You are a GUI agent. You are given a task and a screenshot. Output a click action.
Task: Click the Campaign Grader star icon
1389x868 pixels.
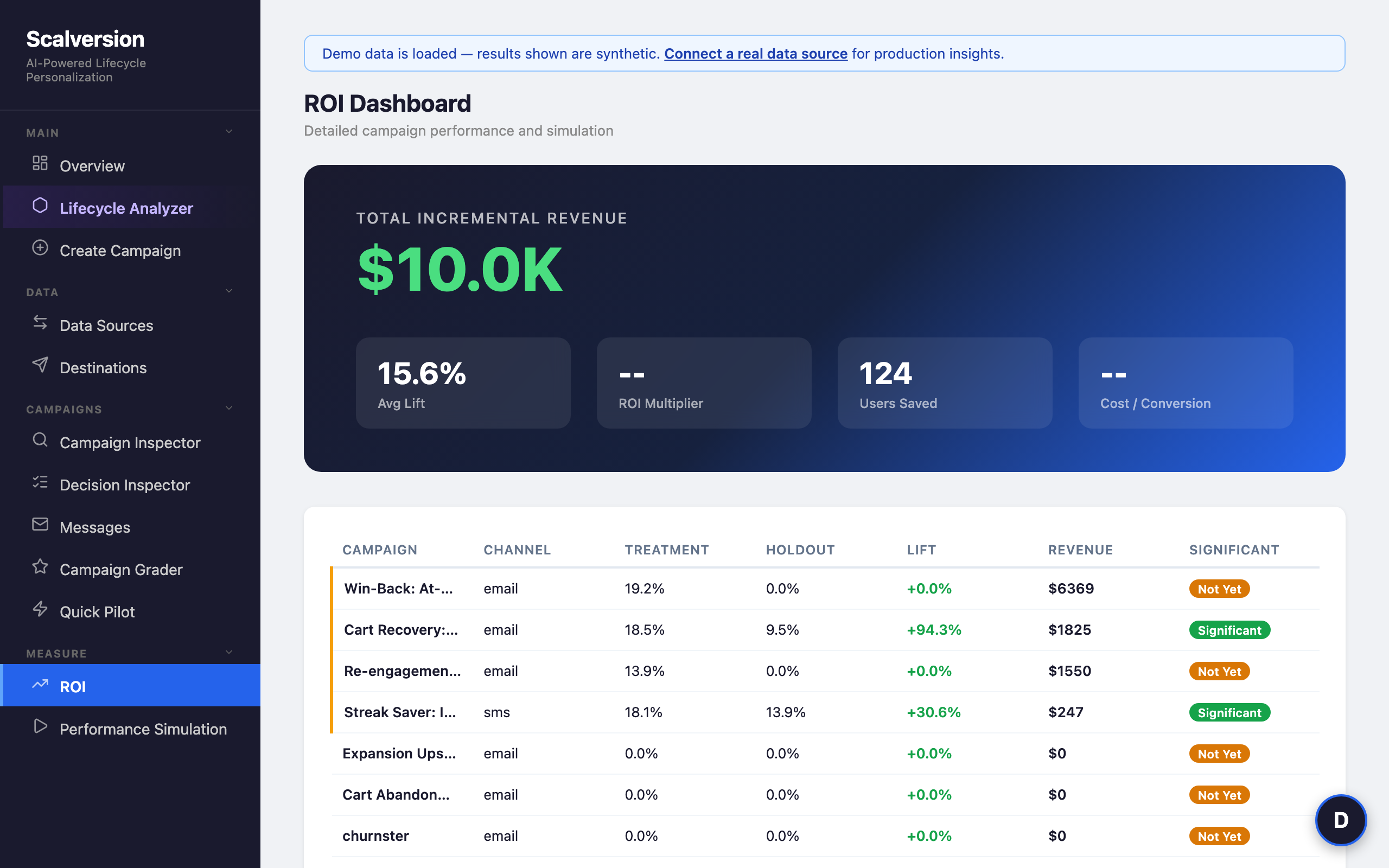pos(40,566)
